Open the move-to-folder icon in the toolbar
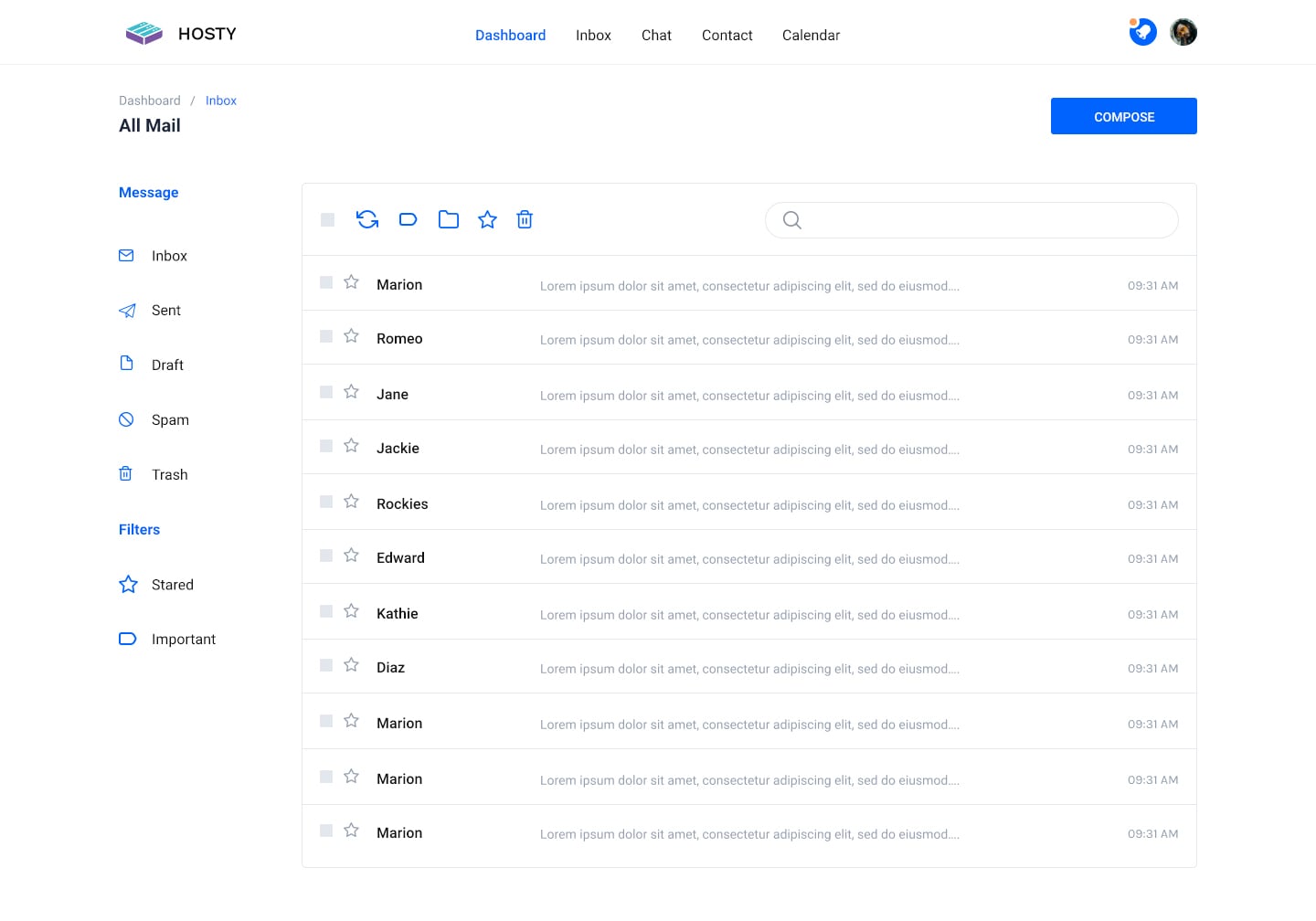Image resolution: width=1316 pixels, height=921 pixels. 448,219
